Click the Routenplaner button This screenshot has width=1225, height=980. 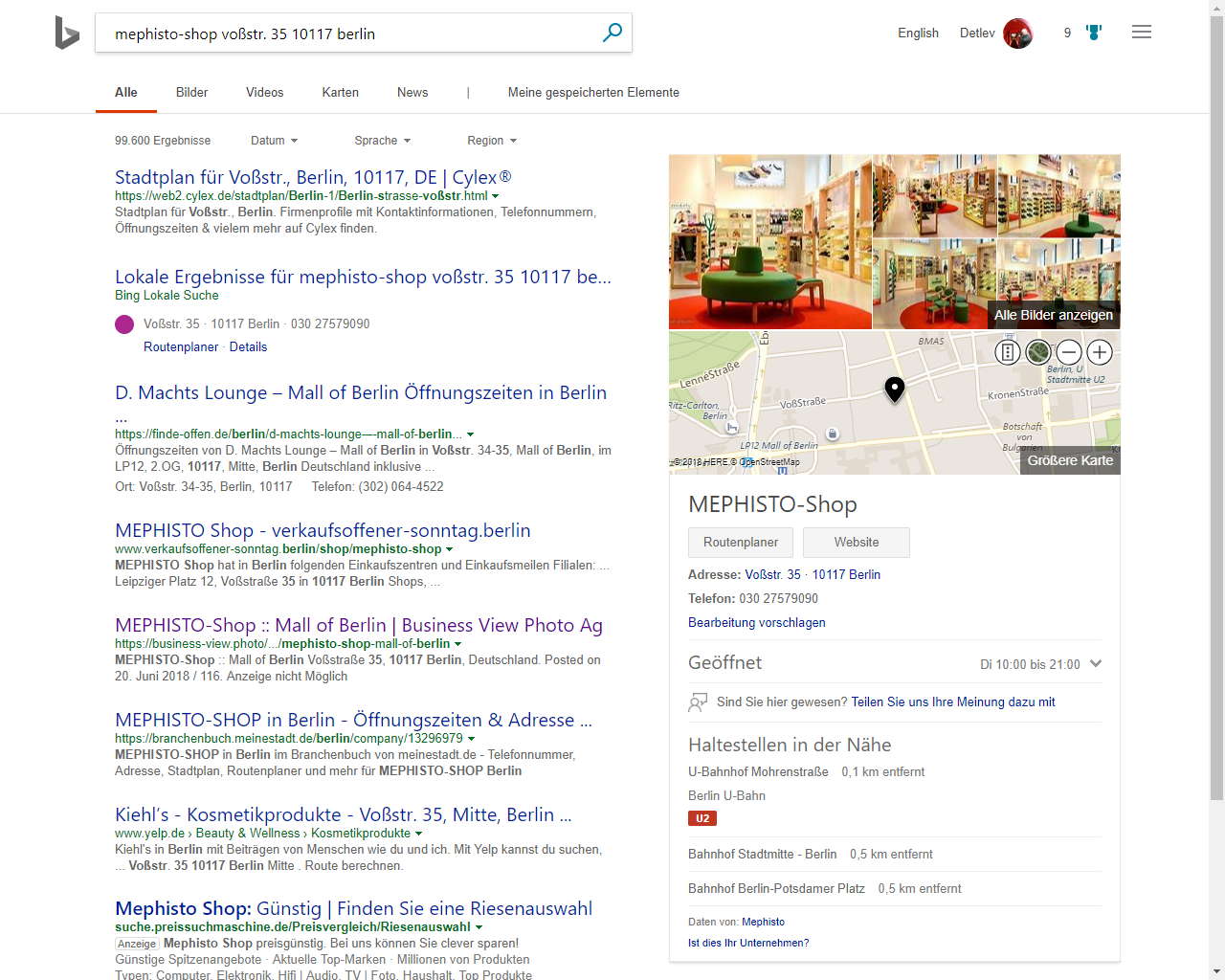[741, 543]
